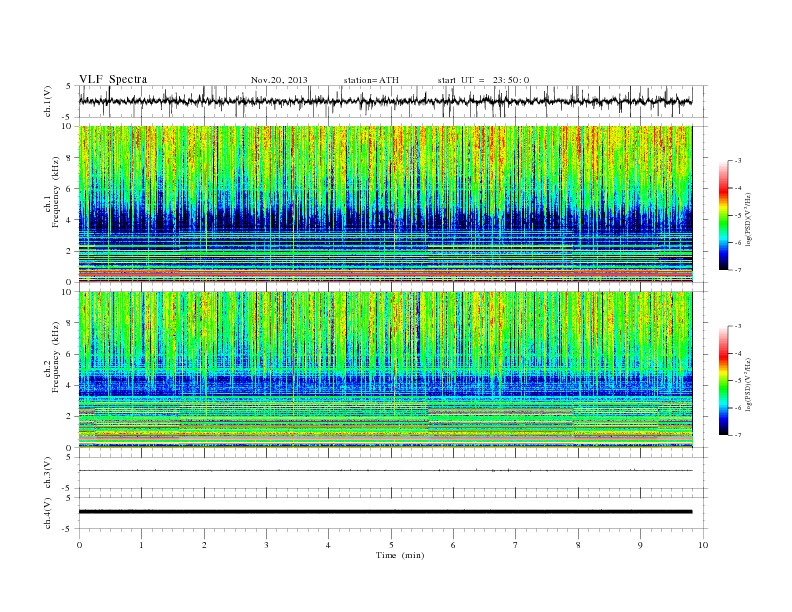Click the ch.2 "Frequency (kHz)" axis label
The width and height of the screenshot is (792, 612).
point(56,358)
